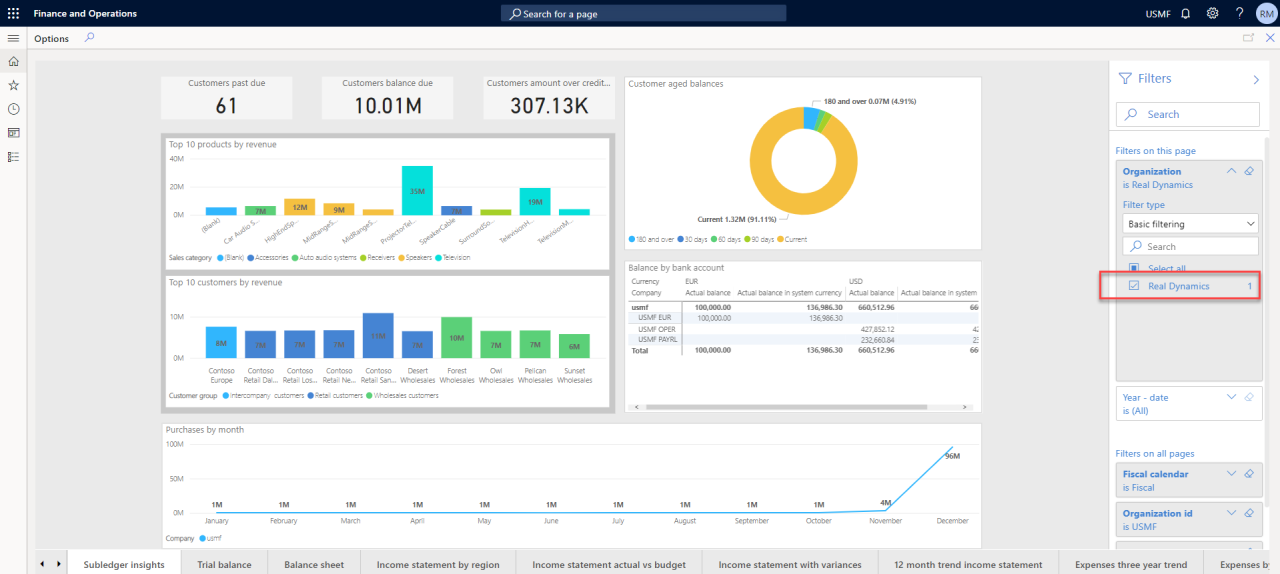Open 12 month trend income statement tab
1280x574 pixels.
coord(968,564)
